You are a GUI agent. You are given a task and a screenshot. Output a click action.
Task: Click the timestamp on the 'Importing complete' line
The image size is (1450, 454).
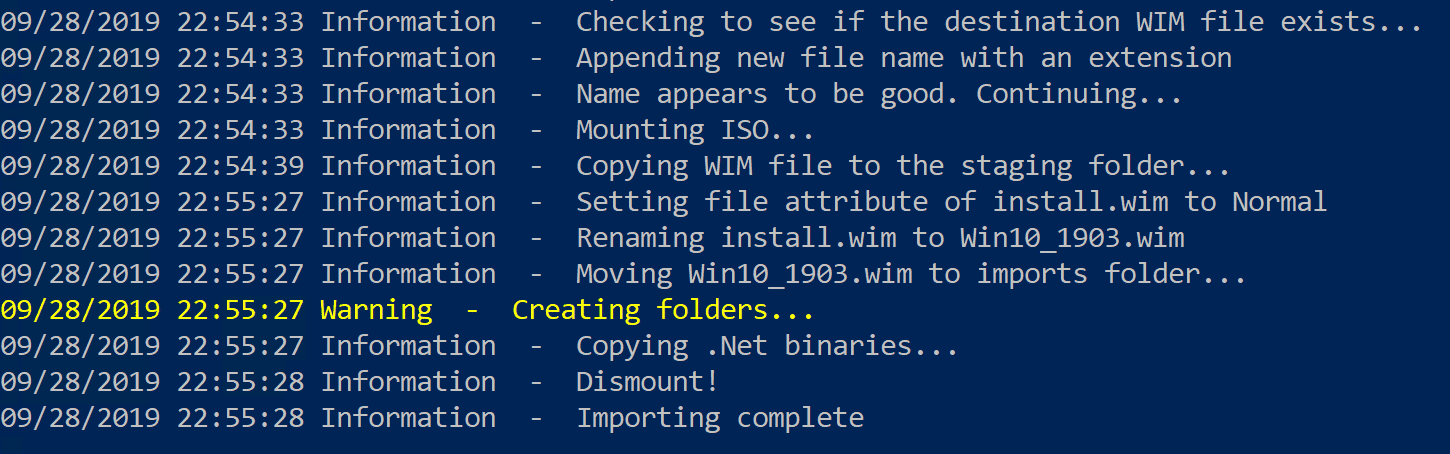pyautogui.click(x=152, y=418)
